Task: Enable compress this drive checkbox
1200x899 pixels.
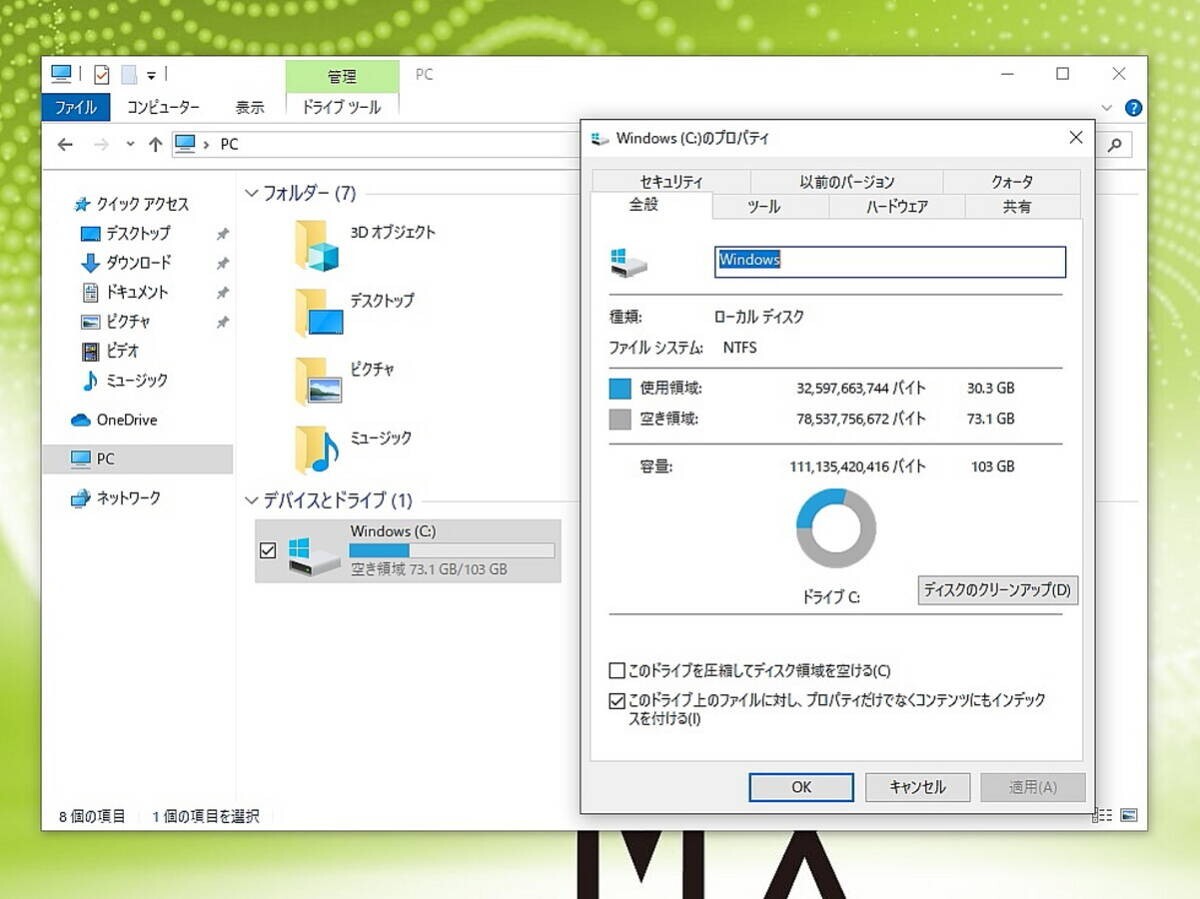Action: tap(617, 670)
